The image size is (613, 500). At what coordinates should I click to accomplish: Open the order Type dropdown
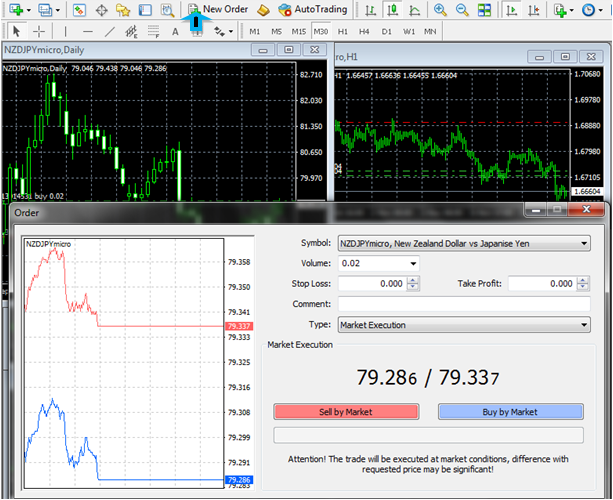(464, 324)
